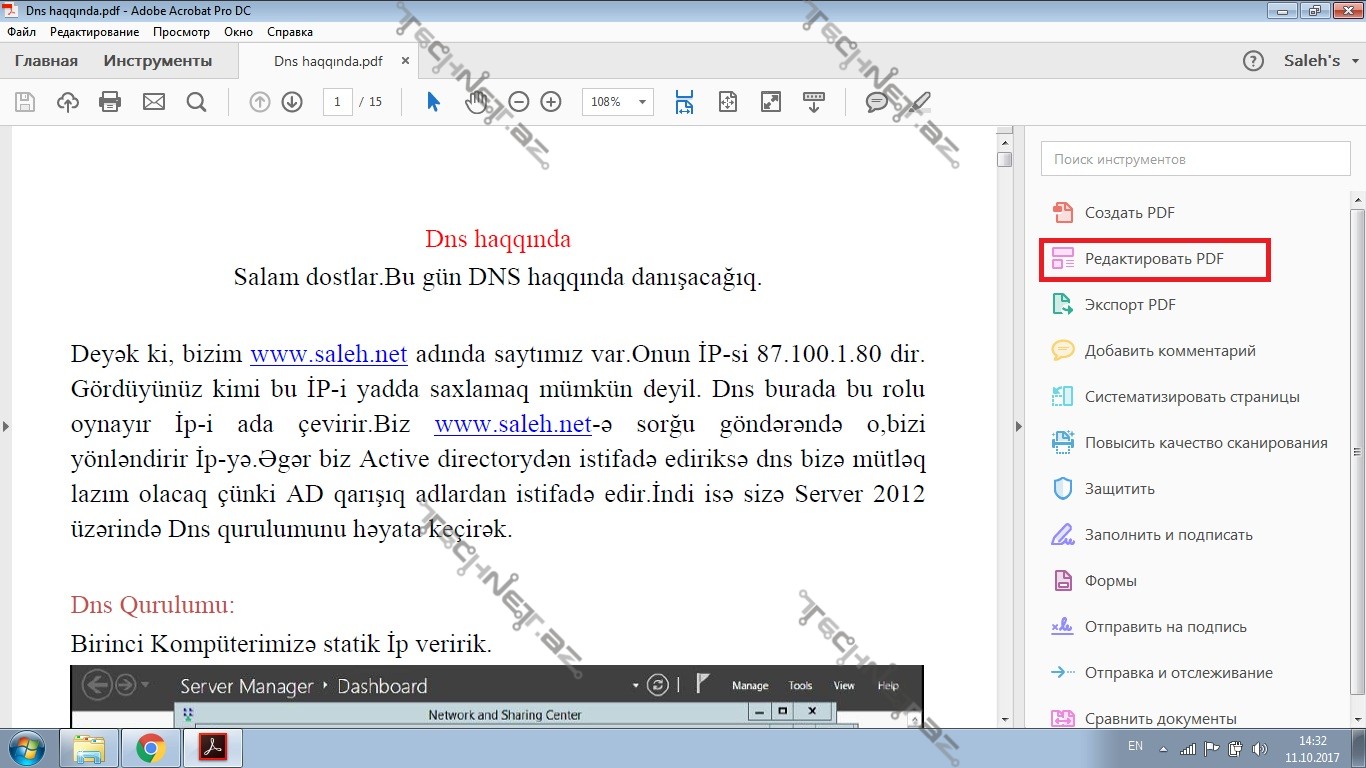Viewport: 1366px width, 768px height.
Task: Go to previous page arrow
Action: tap(260, 102)
